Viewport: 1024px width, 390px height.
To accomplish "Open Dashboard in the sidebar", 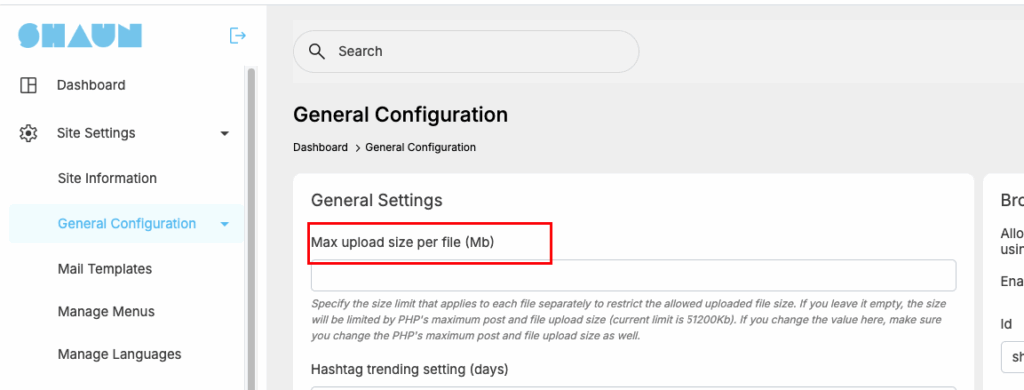I will [91, 85].
